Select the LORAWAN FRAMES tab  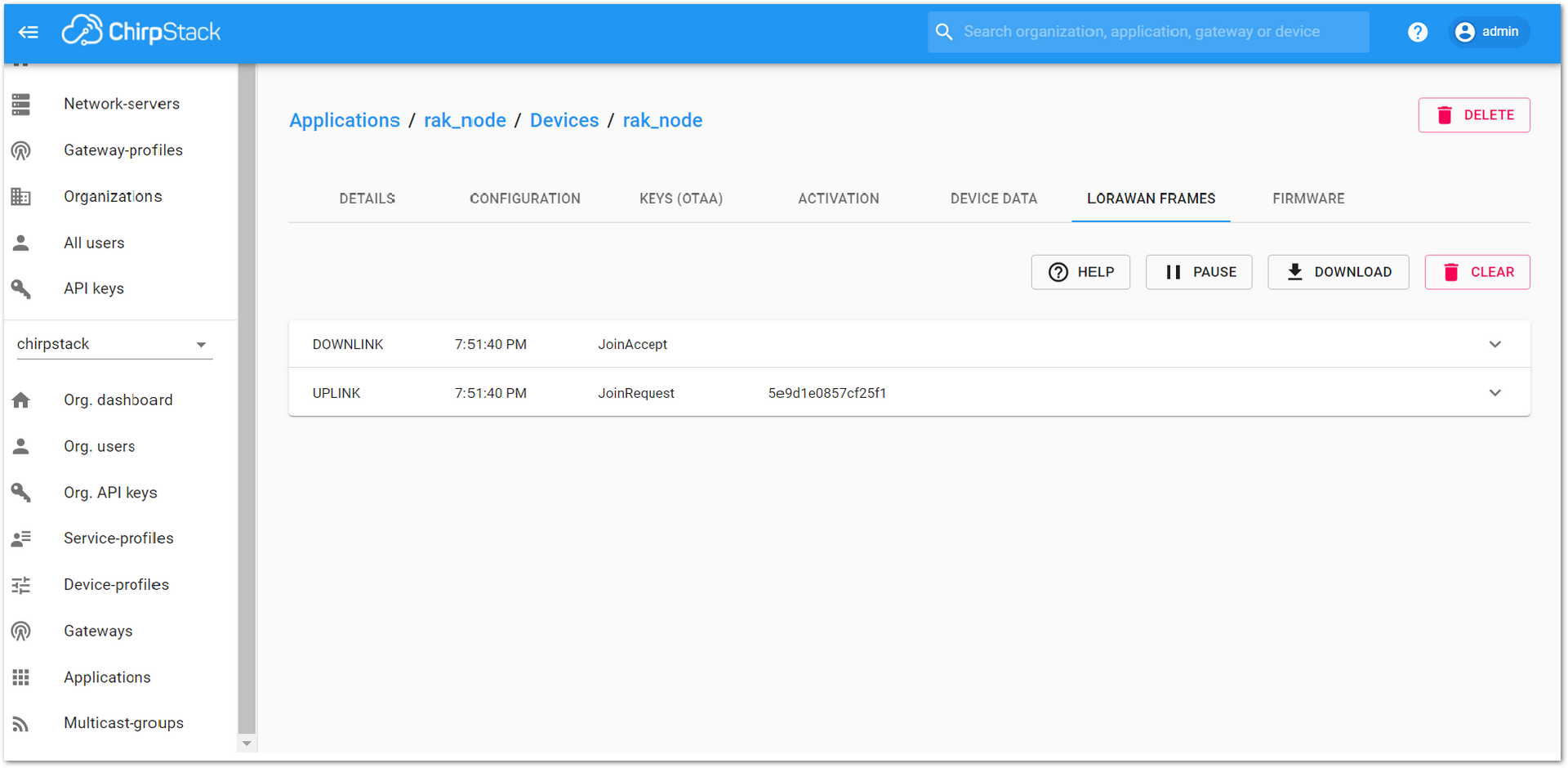tap(1151, 199)
